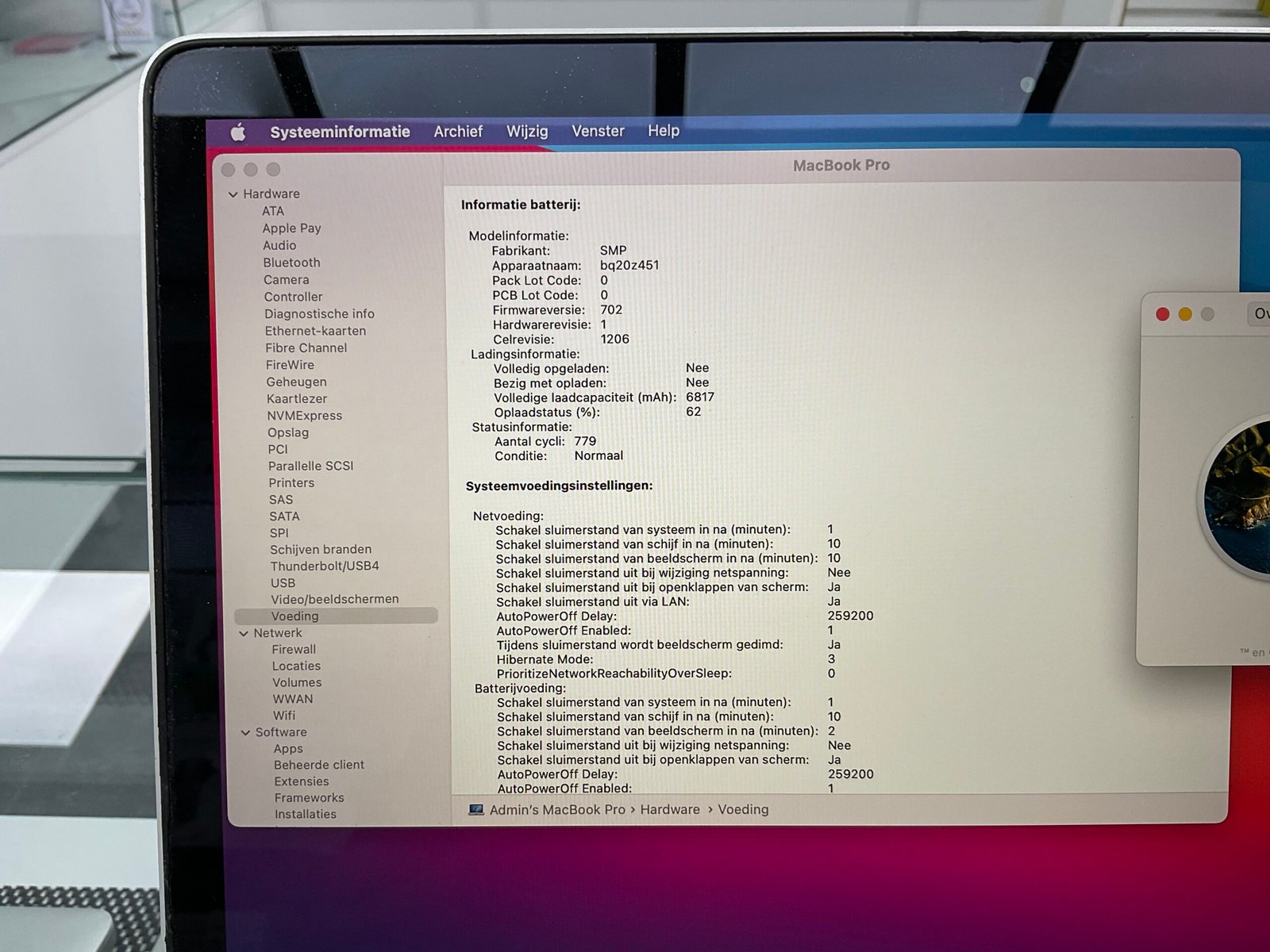Click the capacity value 6817
Viewport: 1270px width, 952px height.
[x=700, y=397]
